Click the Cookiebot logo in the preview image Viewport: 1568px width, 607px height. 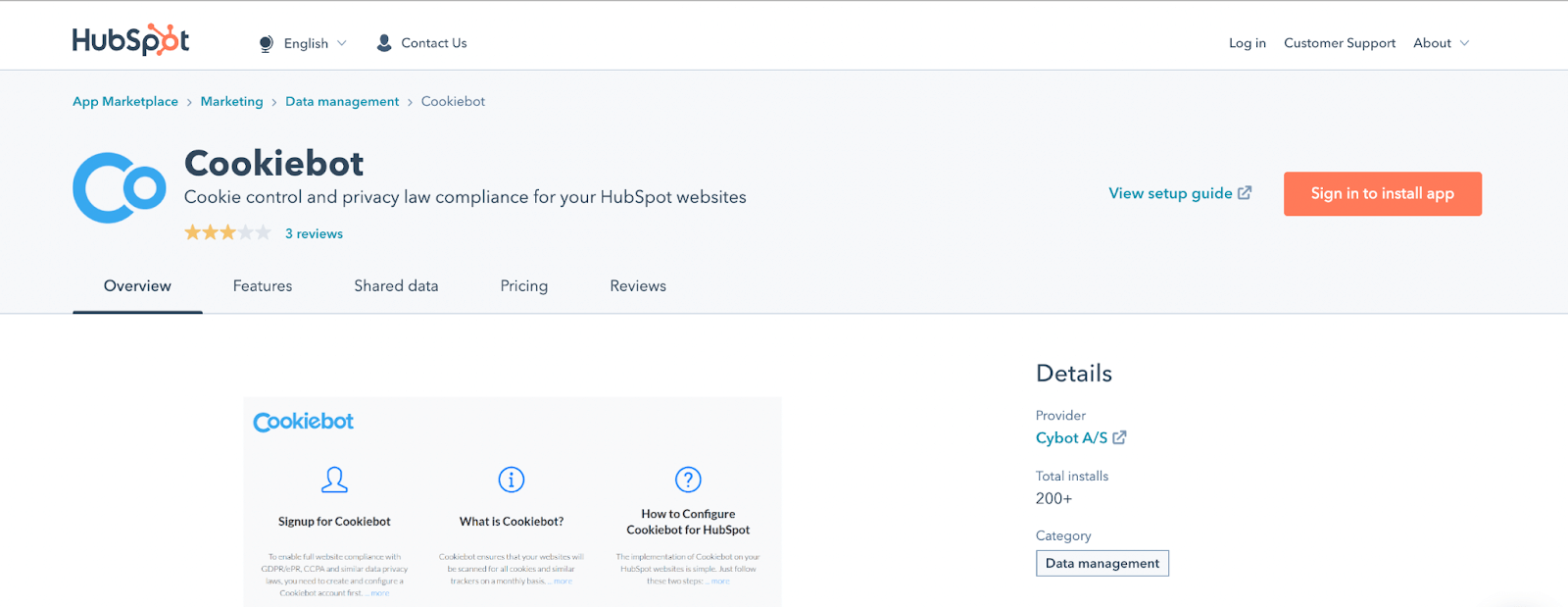coord(303,422)
